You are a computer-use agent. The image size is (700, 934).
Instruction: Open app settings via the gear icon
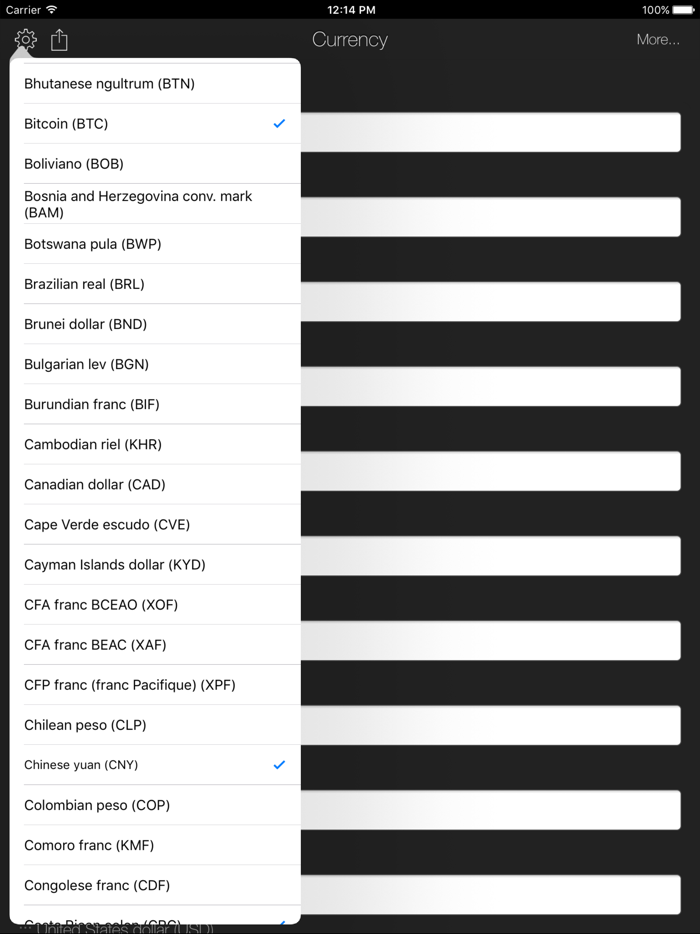click(25, 39)
